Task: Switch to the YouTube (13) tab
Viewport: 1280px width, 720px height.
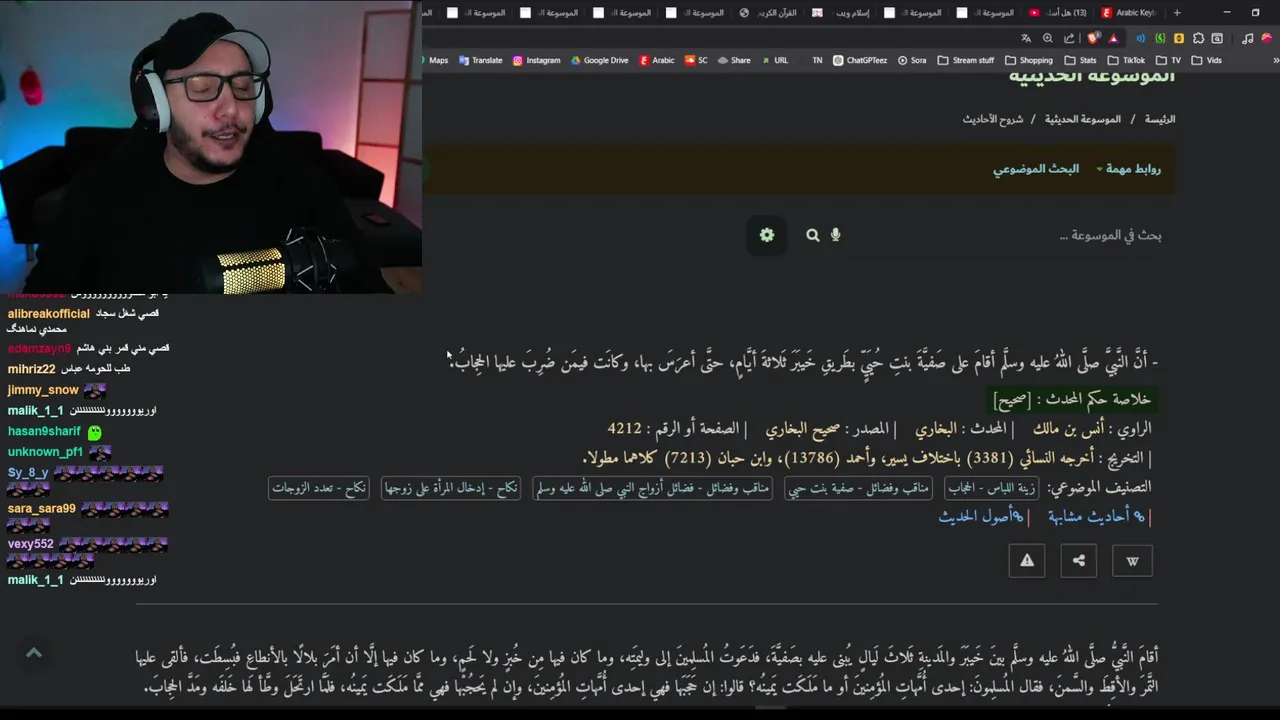Action: (1056, 13)
